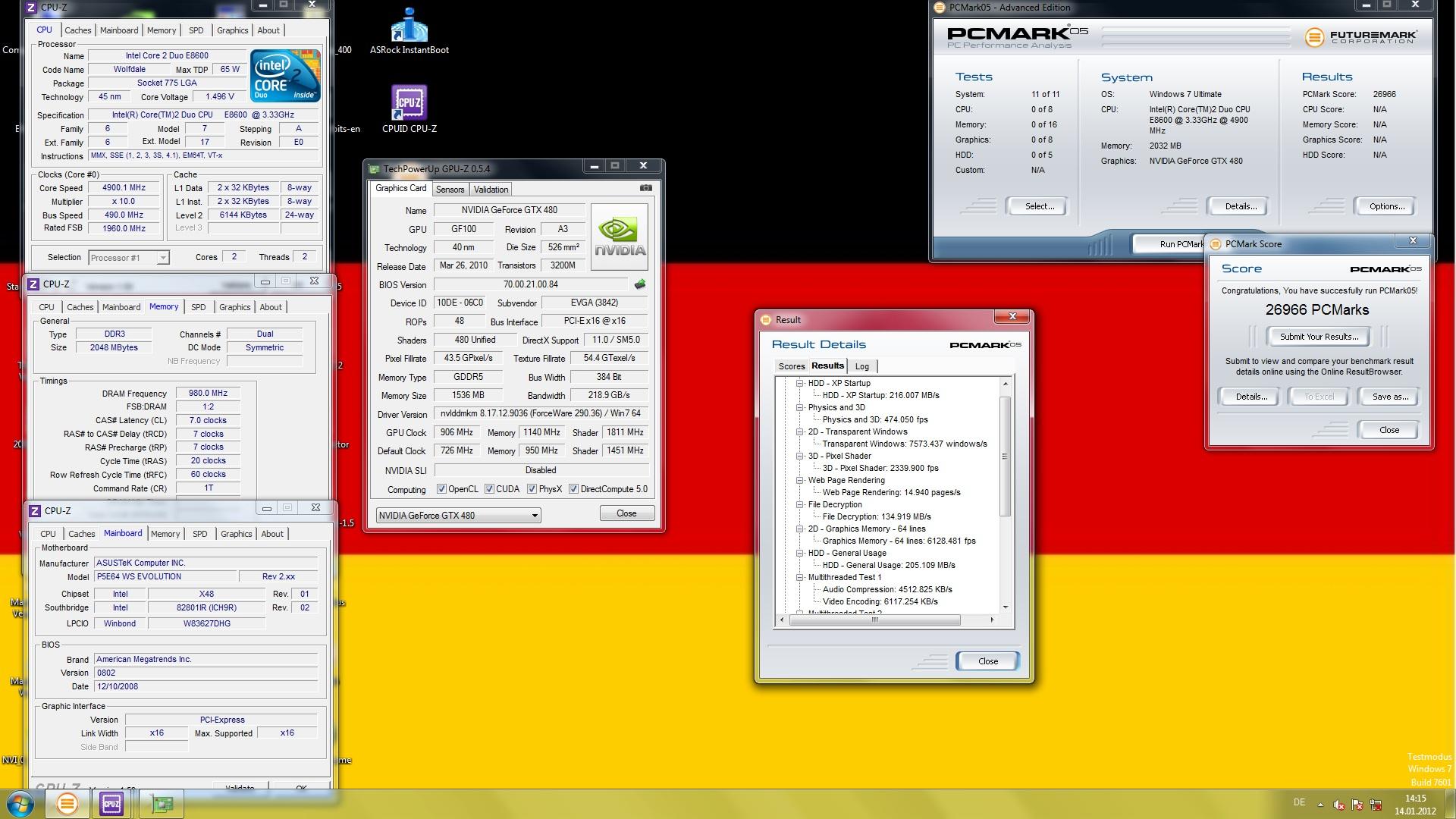This screenshot has height=819, width=1456.
Task: Click Close button in Result Details window
Action: tap(987, 661)
